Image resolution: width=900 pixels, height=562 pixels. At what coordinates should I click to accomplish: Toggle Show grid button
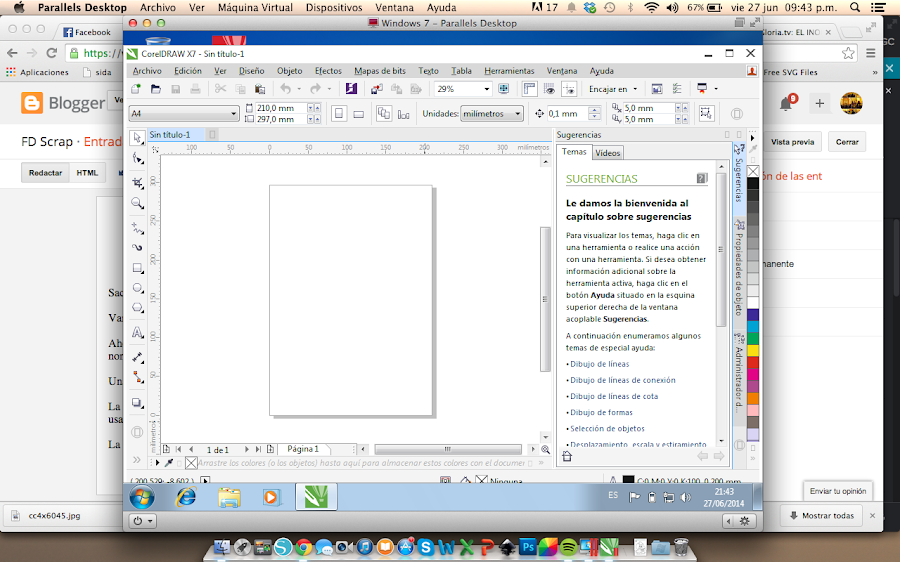[x=549, y=89]
